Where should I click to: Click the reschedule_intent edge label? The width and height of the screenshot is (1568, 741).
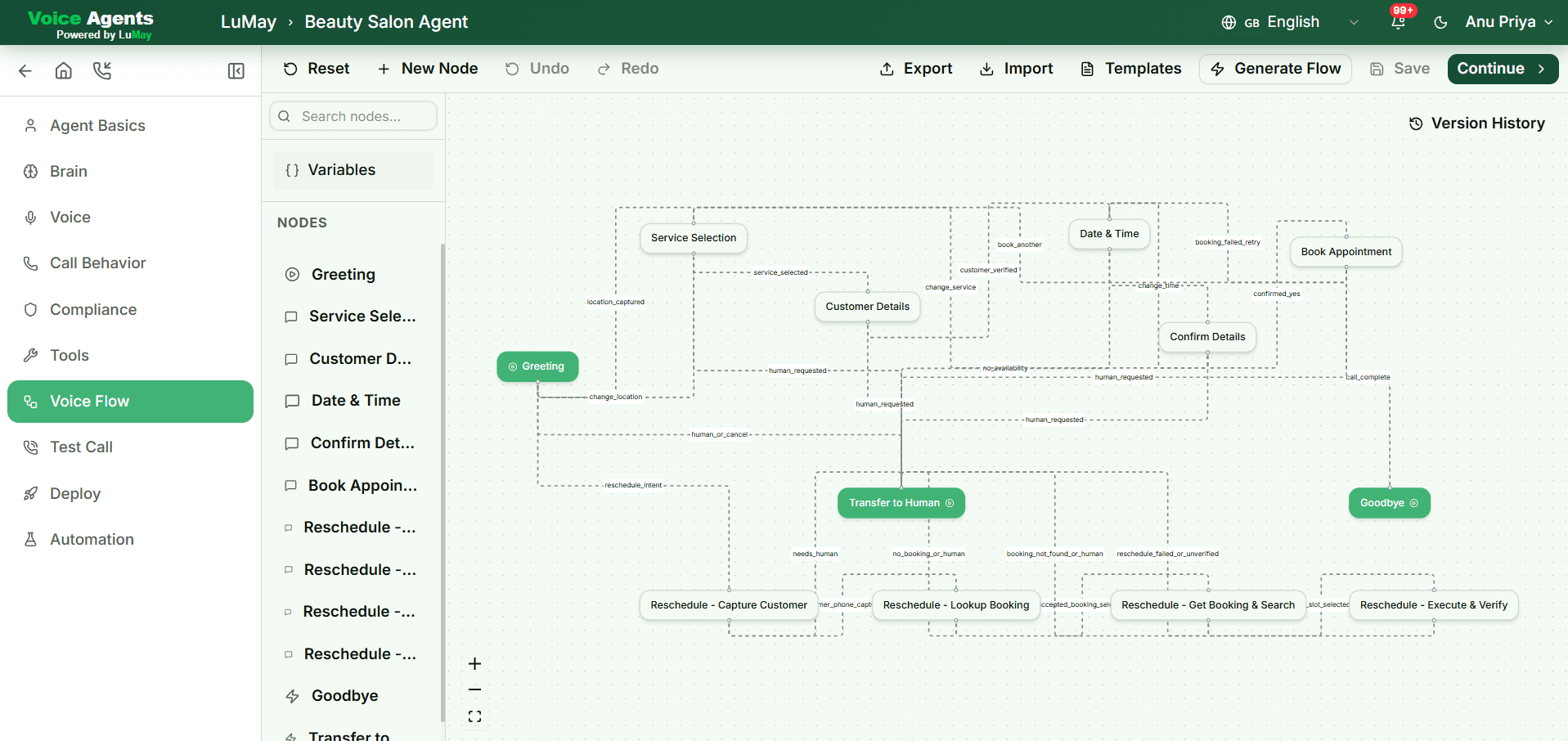pos(633,485)
